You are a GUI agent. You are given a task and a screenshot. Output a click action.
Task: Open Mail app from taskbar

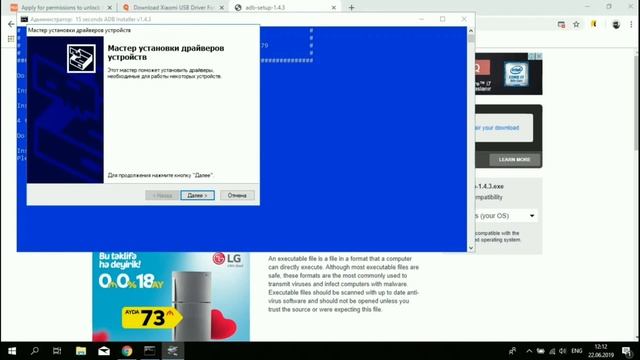(104, 351)
